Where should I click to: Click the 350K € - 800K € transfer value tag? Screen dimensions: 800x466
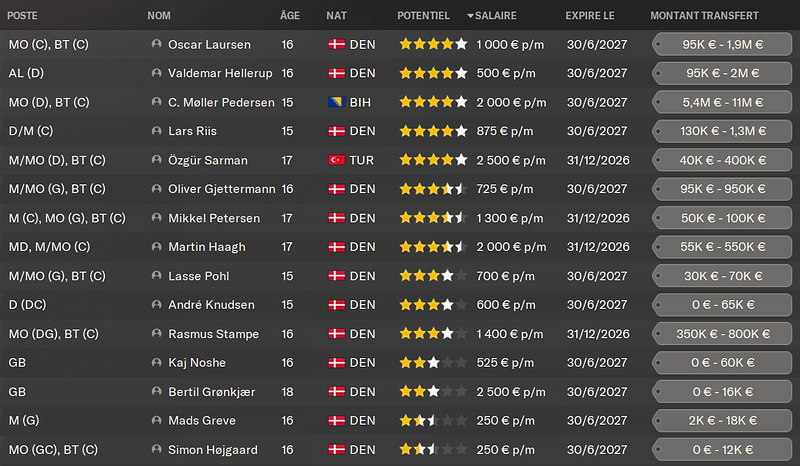pos(722,334)
